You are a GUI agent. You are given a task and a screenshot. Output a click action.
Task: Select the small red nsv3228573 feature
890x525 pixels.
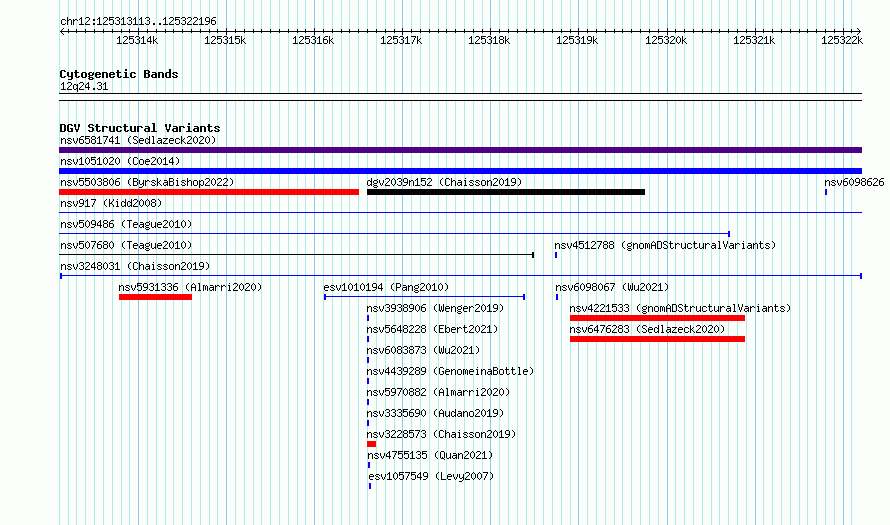click(x=371, y=444)
